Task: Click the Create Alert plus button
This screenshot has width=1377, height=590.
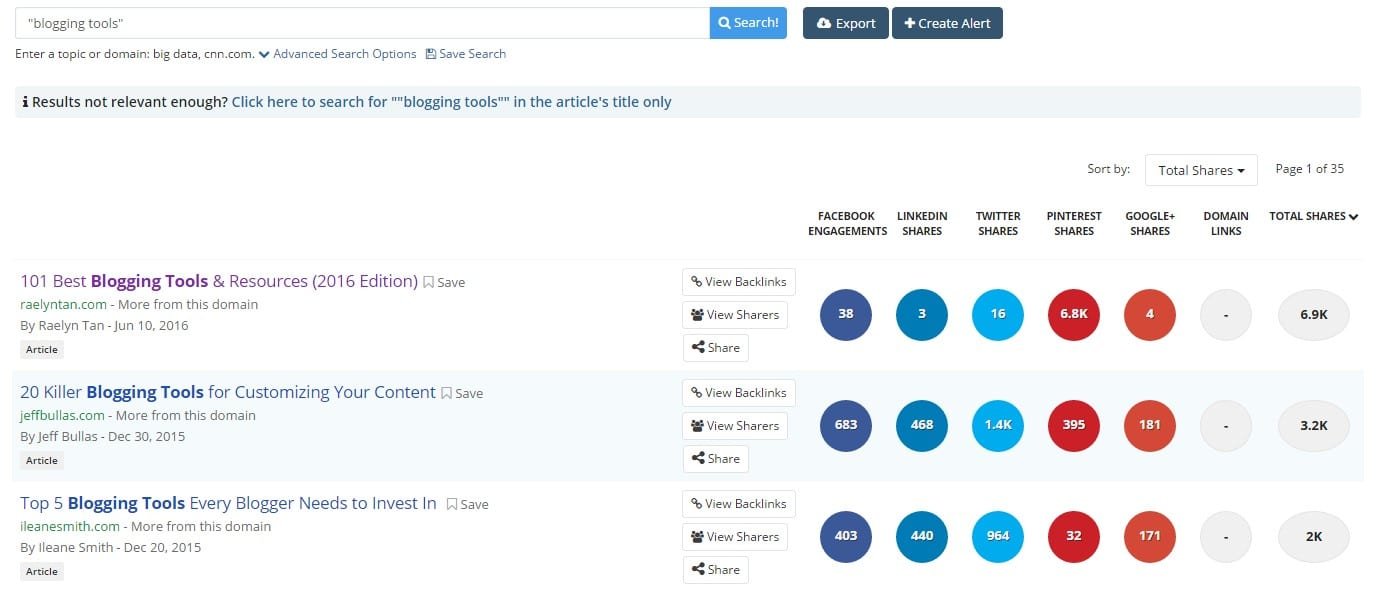Action: [x=946, y=23]
